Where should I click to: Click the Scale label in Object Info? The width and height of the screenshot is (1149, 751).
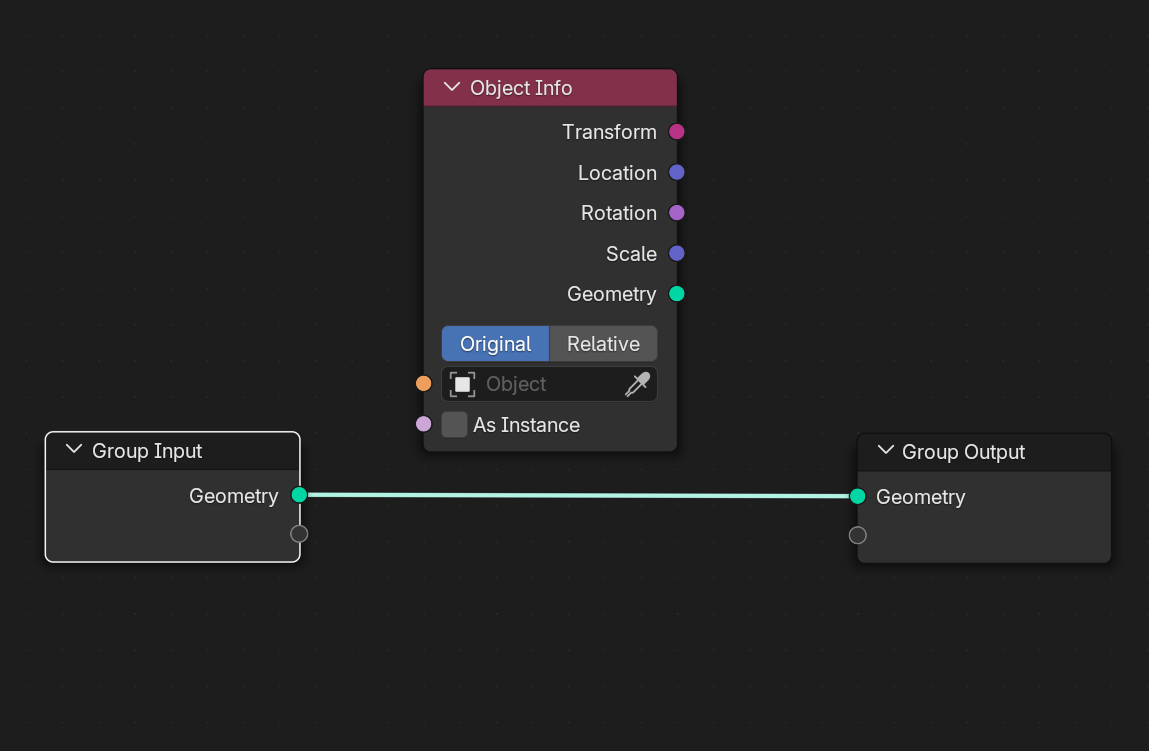tap(632, 254)
